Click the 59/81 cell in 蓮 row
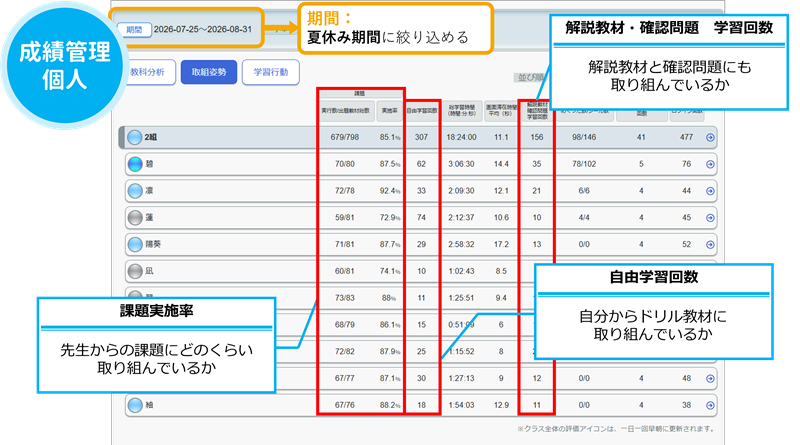The width and height of the screenshot is (800, 445). point(345,218)
